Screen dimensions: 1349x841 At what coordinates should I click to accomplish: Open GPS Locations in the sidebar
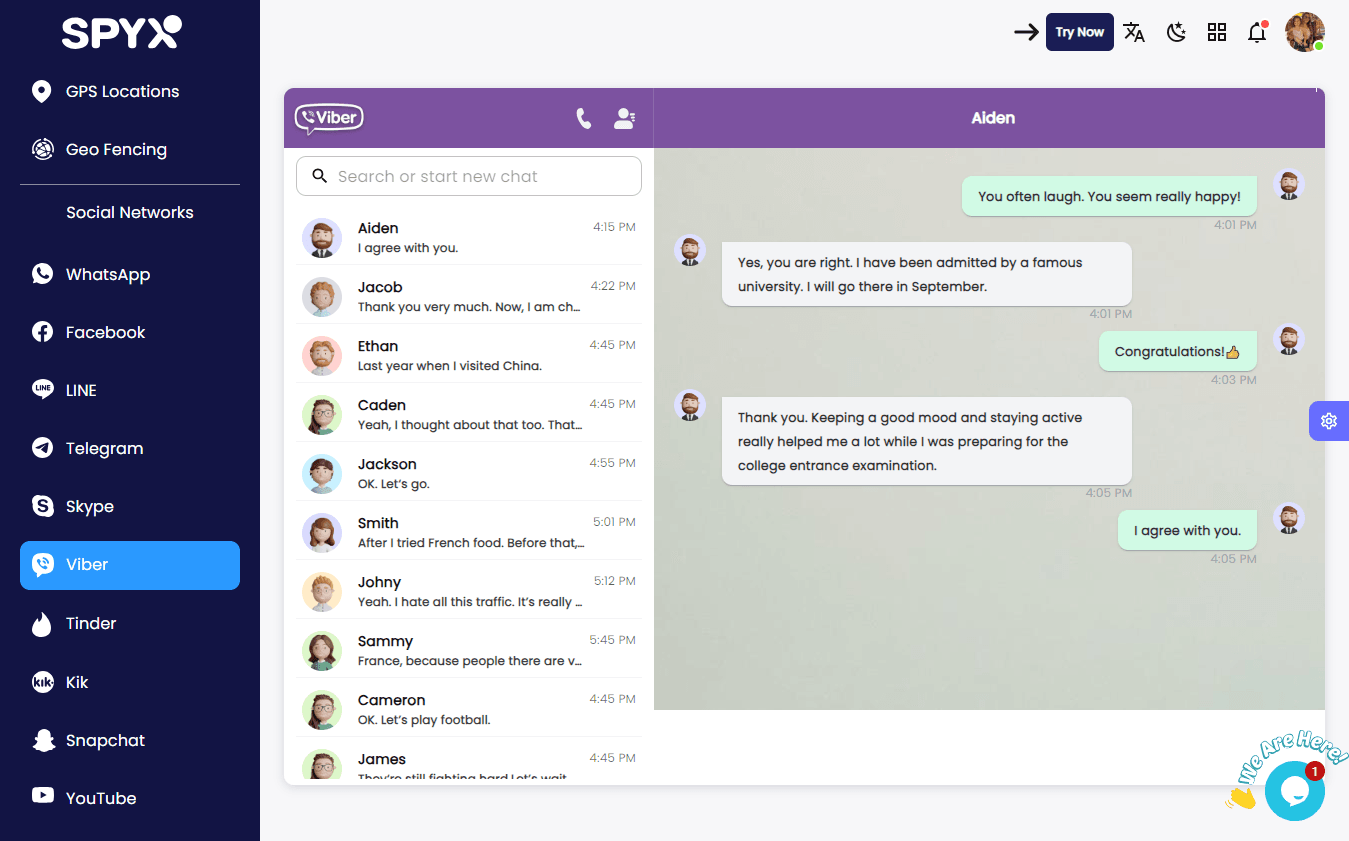pos(130,92)
